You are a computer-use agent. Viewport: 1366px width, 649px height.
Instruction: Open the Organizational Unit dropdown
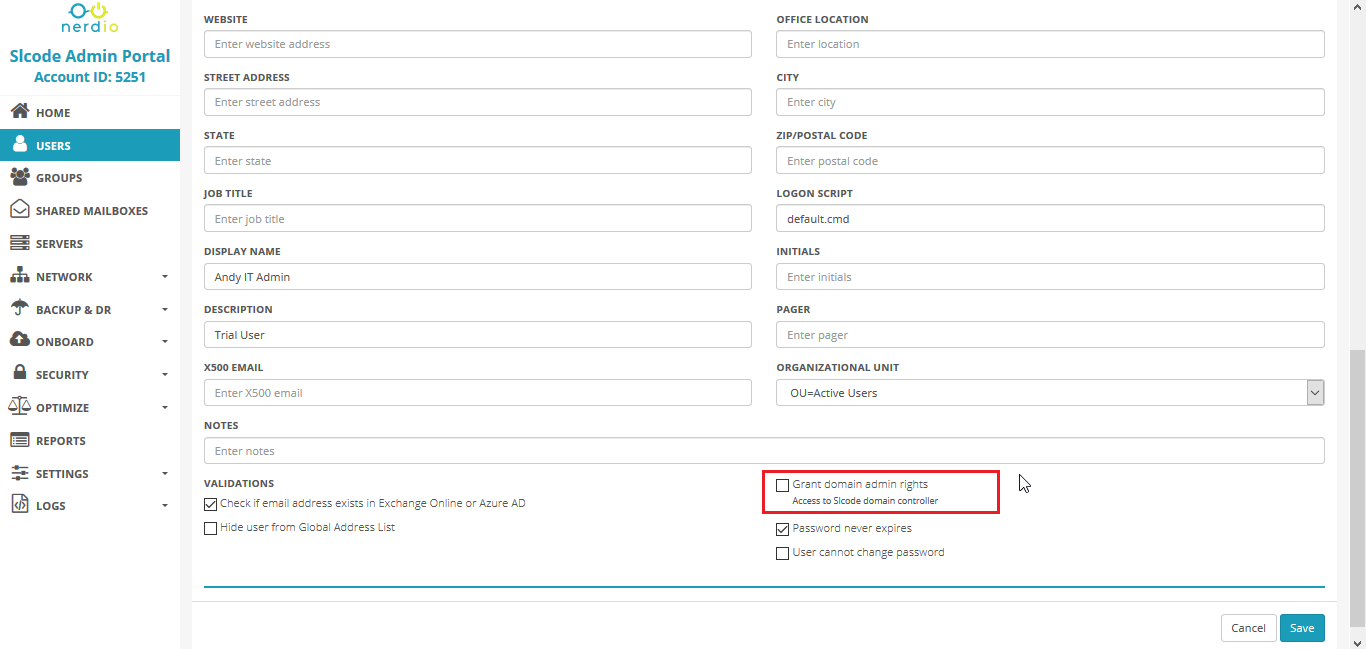[x=1050, y=393]
